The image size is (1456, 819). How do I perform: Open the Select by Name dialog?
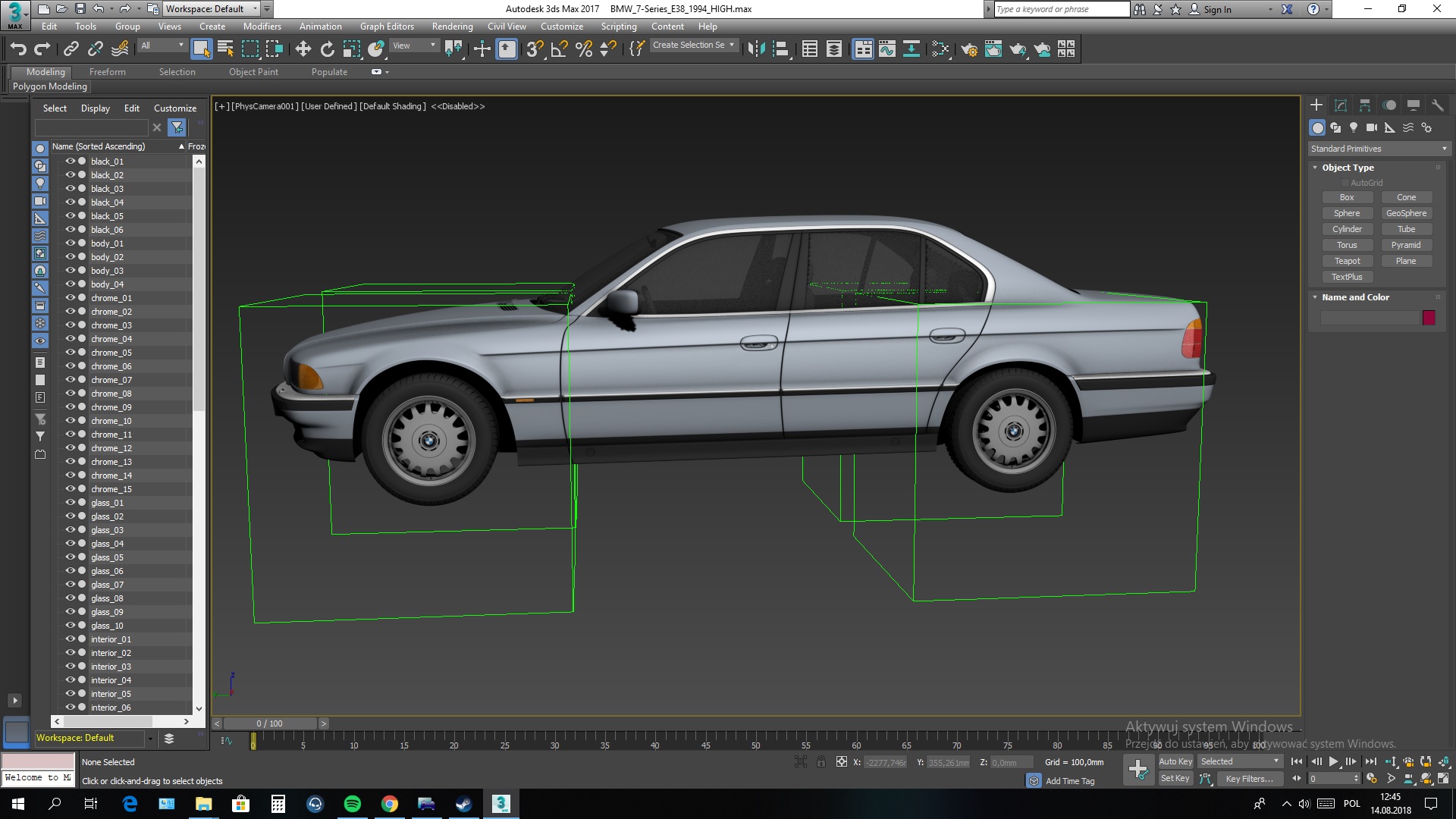(x=225, y=49)
